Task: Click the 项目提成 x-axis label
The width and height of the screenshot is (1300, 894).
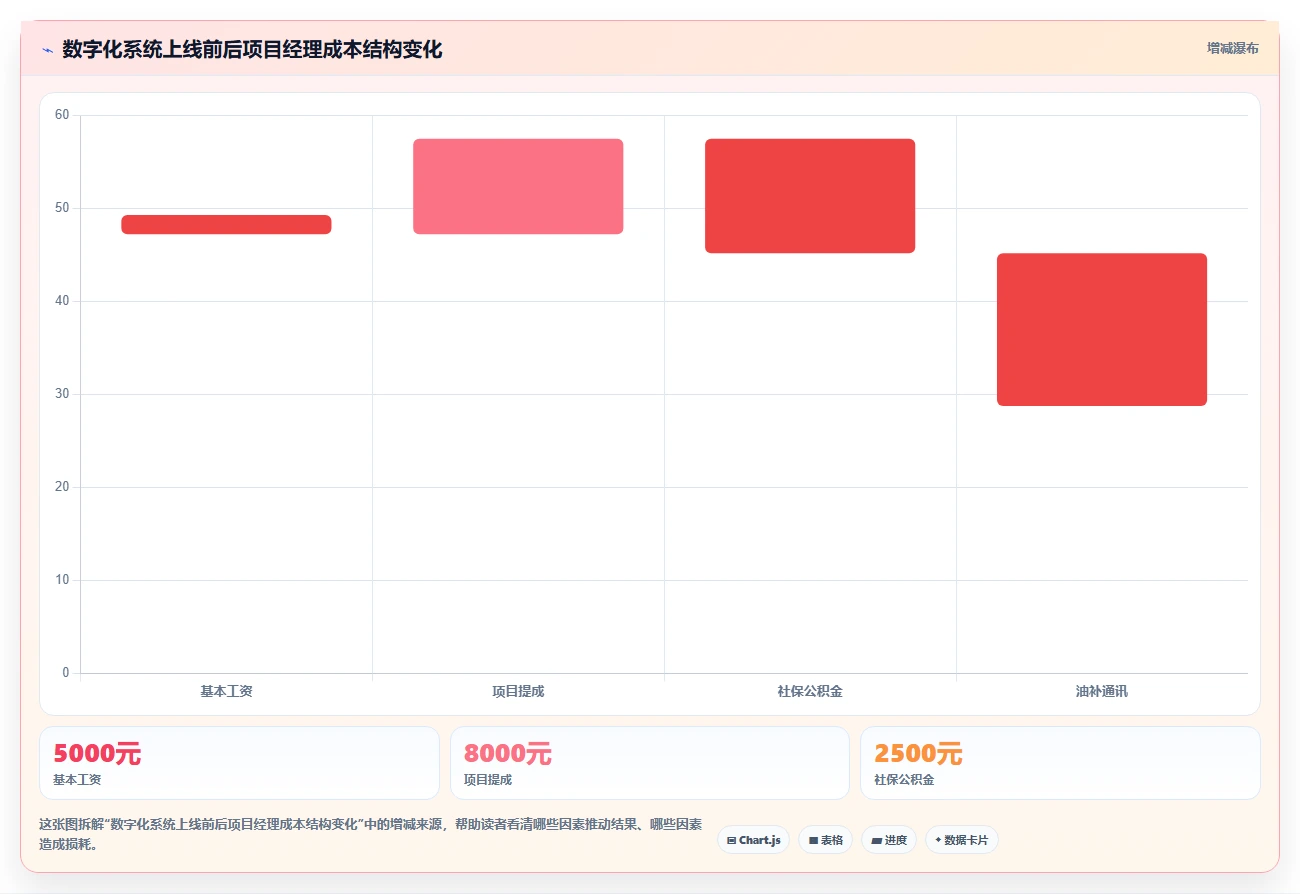Action: point(518,691)
